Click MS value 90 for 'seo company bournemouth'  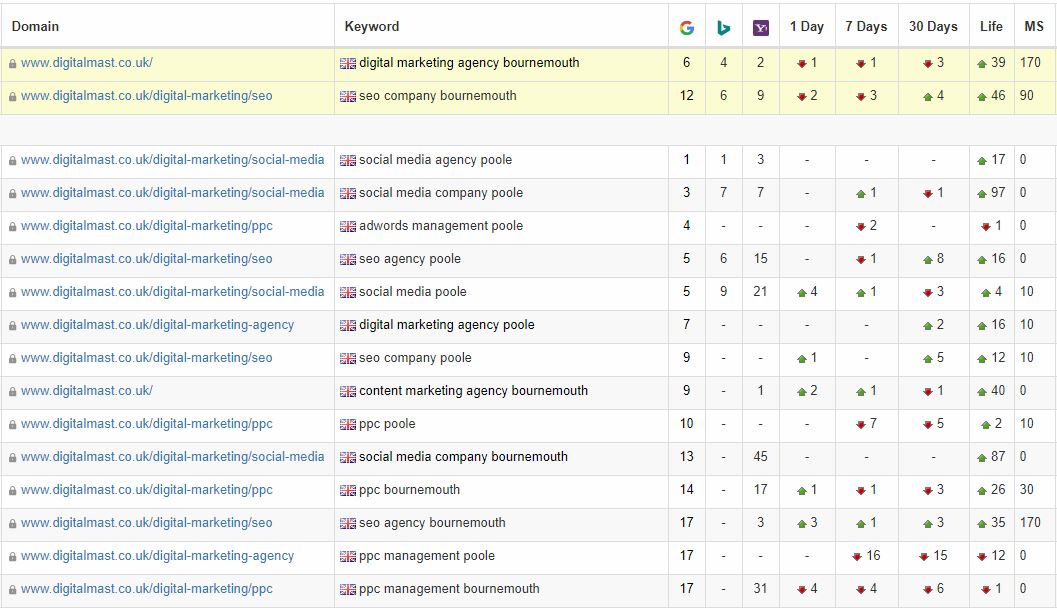[x=1027, y=96]
